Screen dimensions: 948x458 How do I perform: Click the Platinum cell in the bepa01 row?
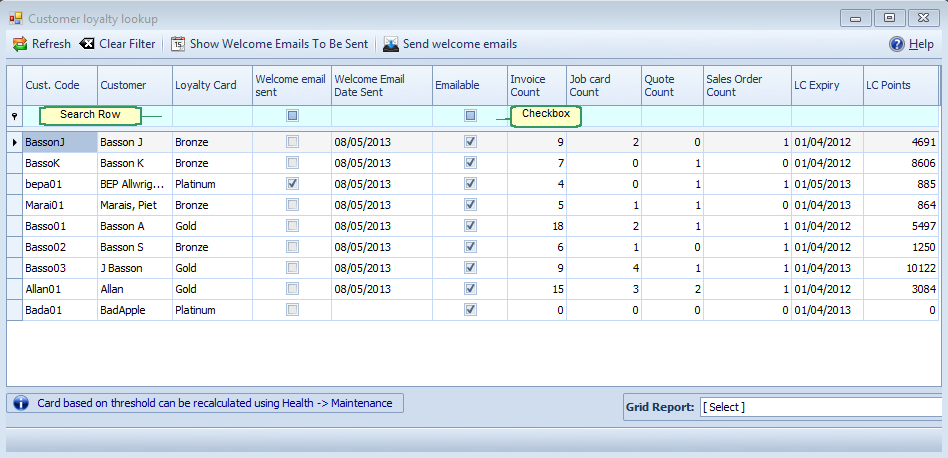click(212, 184)
